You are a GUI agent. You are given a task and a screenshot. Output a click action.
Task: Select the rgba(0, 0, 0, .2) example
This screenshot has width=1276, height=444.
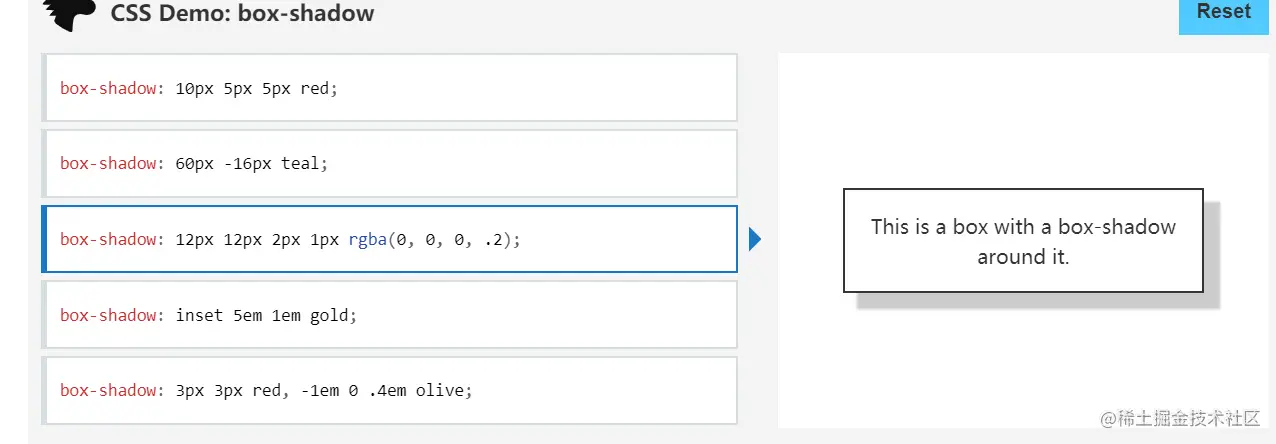pyautogui.click(x=390, y=240)
